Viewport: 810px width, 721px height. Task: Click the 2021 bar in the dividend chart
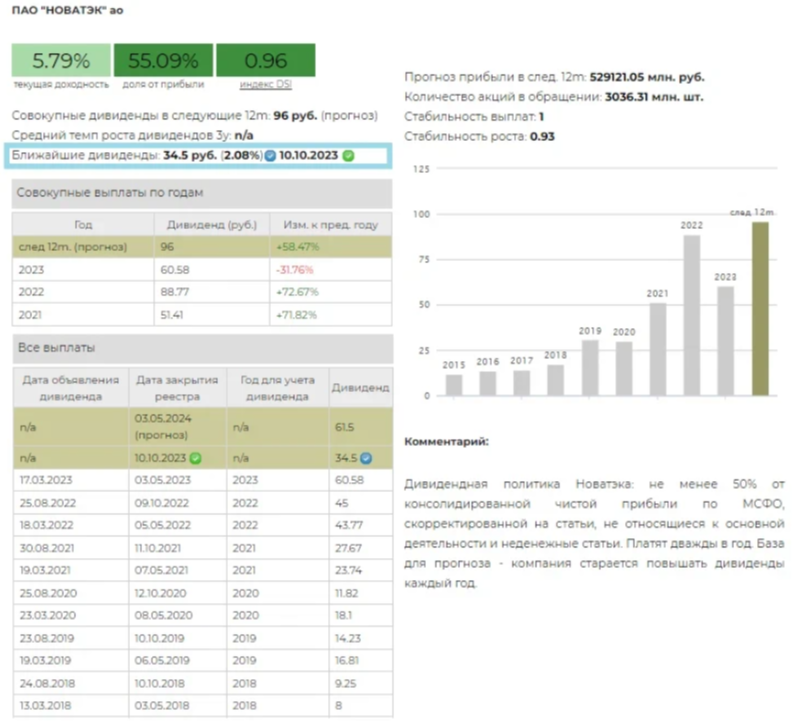pos(657,348)
